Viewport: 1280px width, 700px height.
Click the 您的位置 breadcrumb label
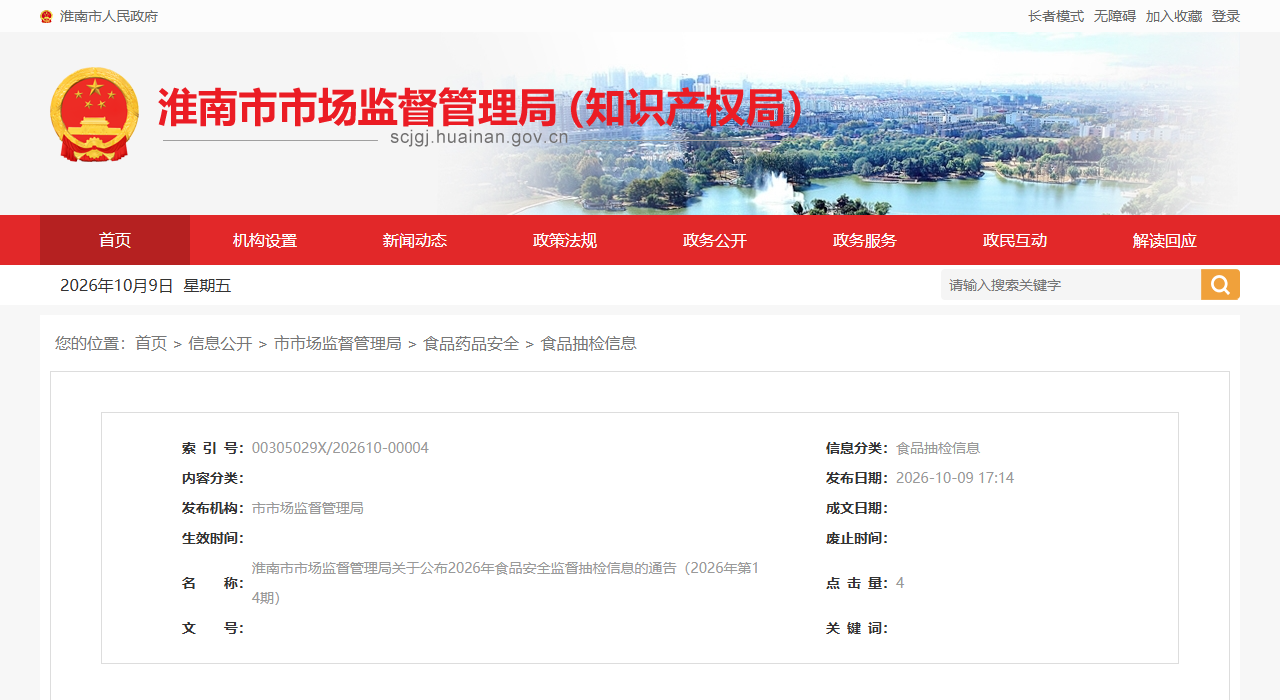(90, 344)
